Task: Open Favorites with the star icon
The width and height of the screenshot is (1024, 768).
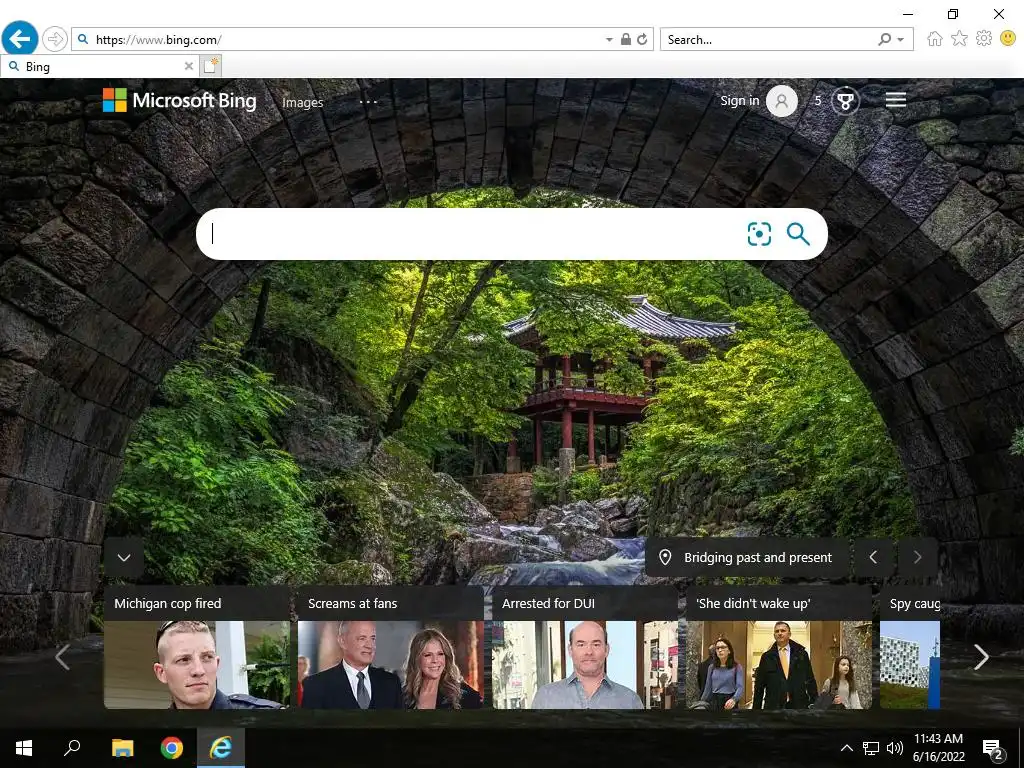Action: (959, 39)
